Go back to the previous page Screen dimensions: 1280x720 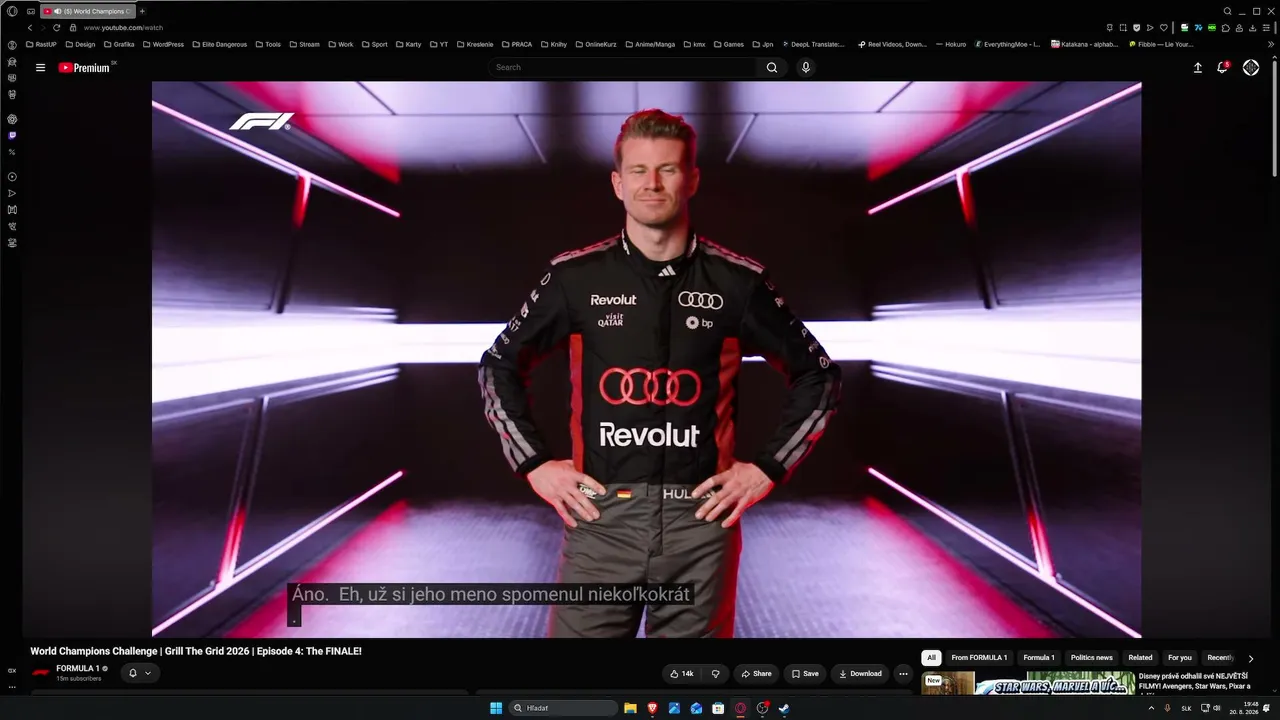(30, 28)
